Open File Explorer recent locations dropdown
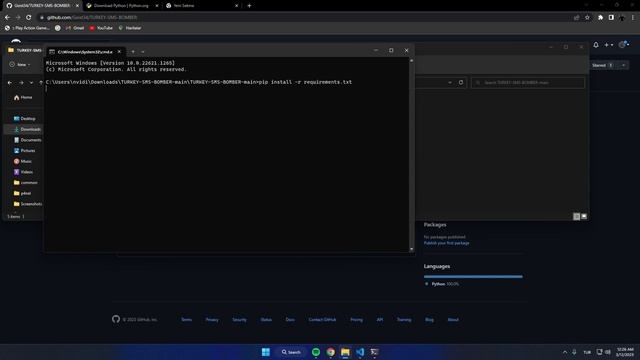The height and width of the screenshot is (360, 640). click(31, 82)
